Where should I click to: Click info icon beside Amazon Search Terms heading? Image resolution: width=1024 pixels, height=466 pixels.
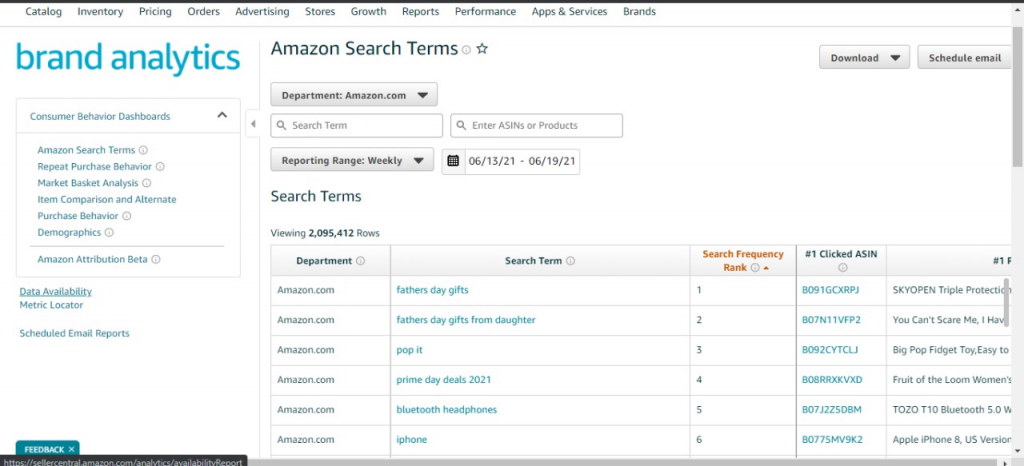(466, 50)
